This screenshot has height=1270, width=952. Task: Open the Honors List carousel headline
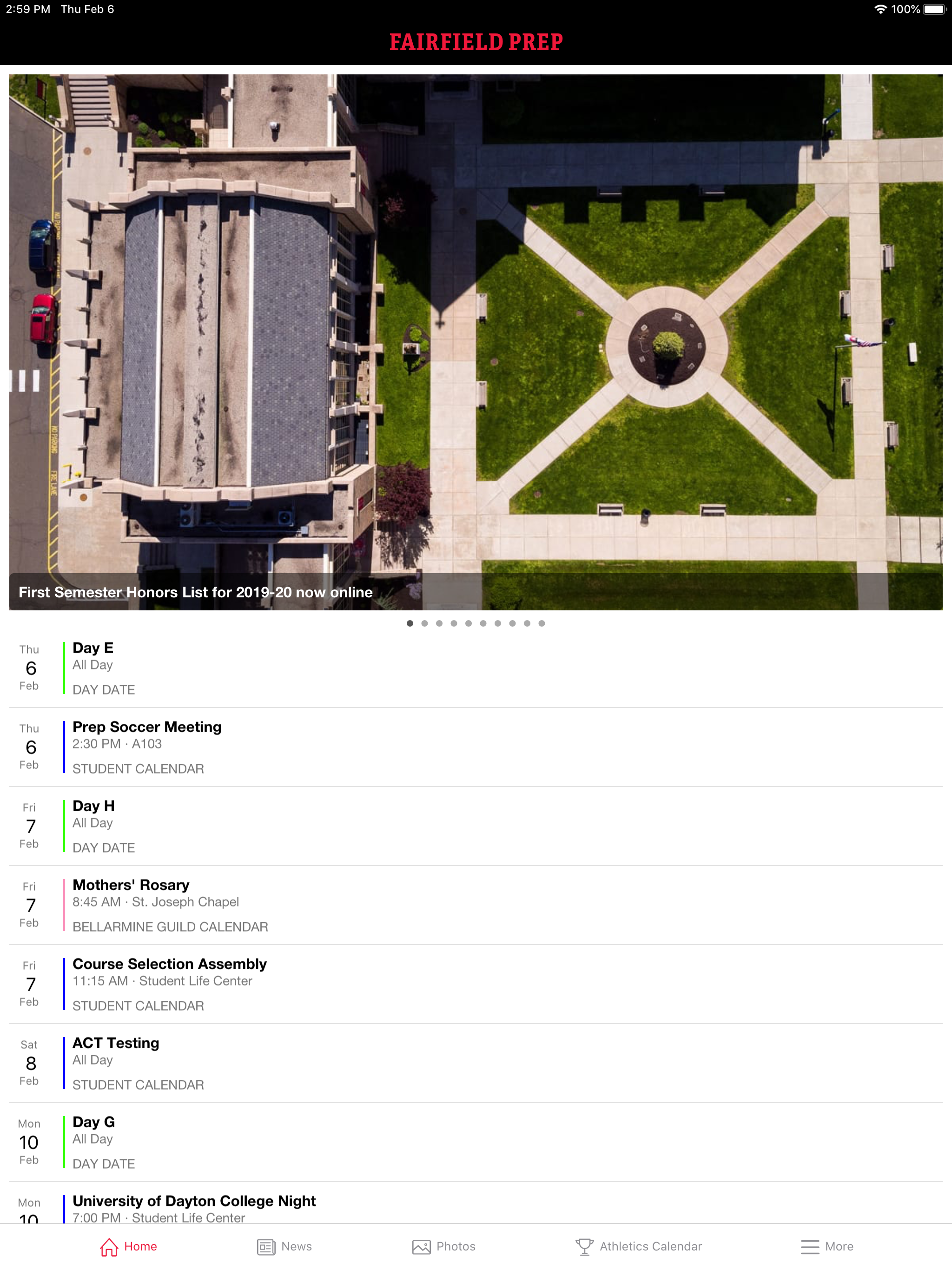[196, 592]
